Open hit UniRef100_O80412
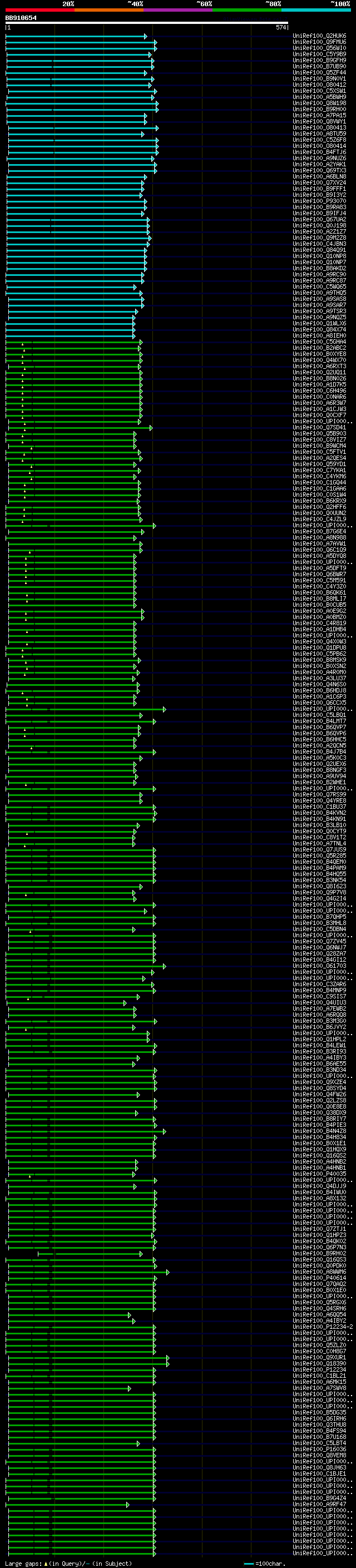Screen dimensions: 356x1568 click(319, 85)
